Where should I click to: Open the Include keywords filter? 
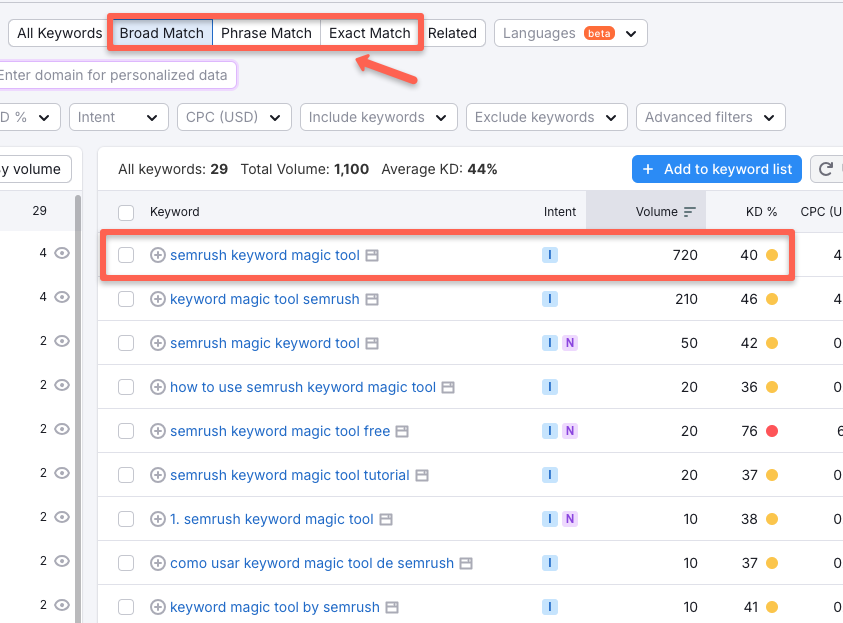pos(378,117)
